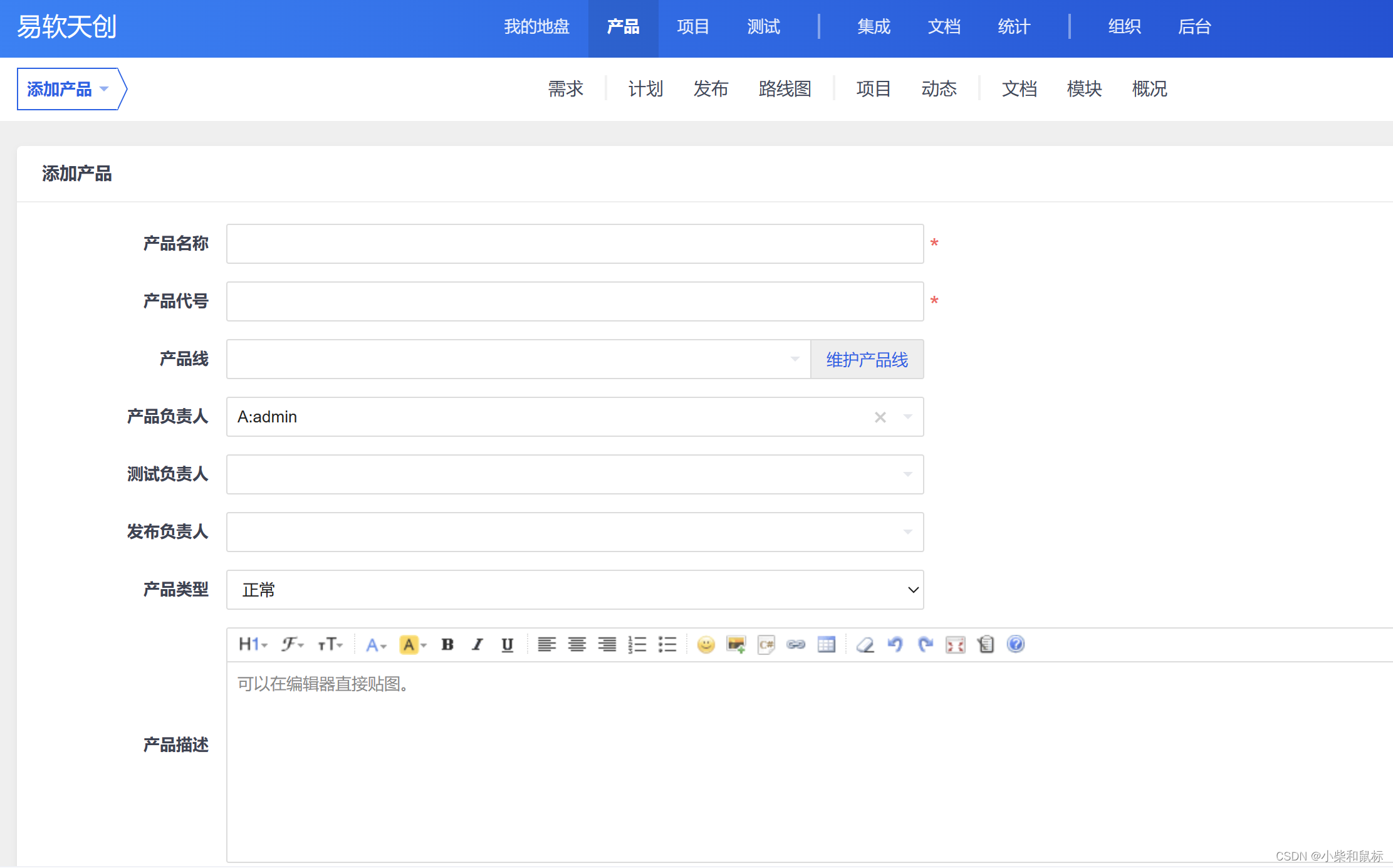Expand the 测试负责人 dropdown
1393x868 pixels.
point(575,474)
